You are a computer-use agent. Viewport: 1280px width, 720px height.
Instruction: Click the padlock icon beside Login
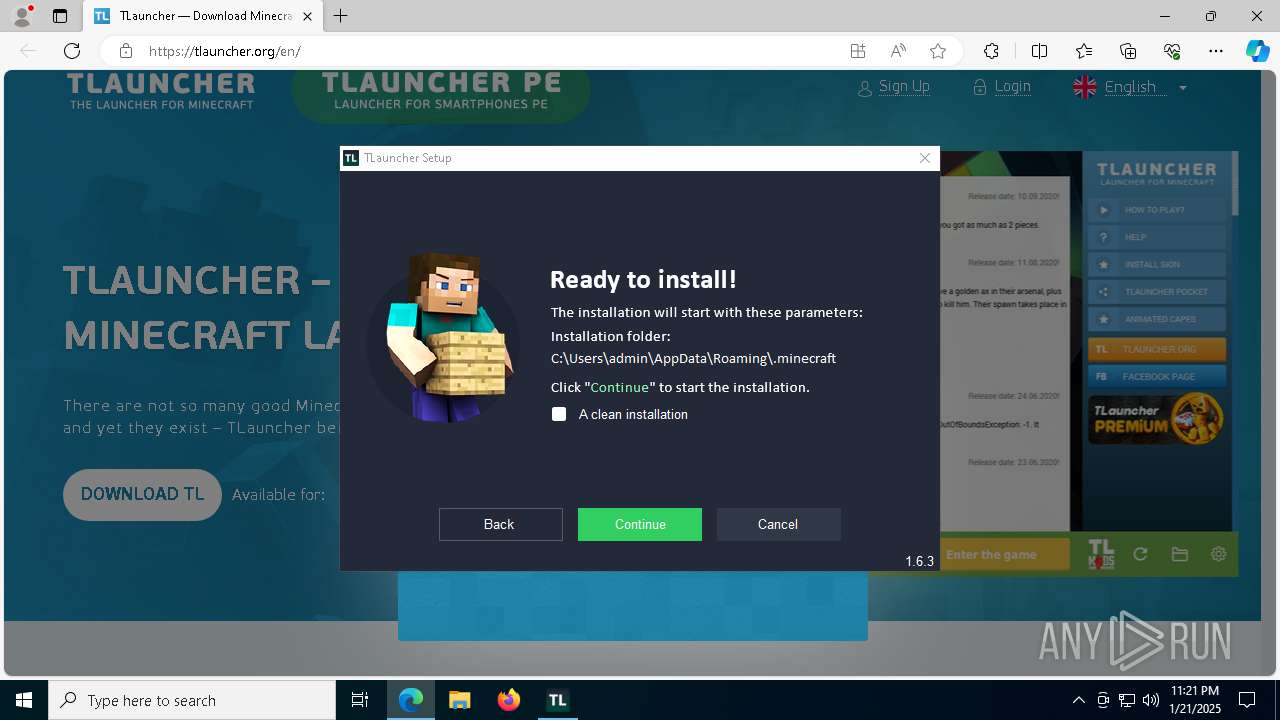click(x=980, y=87)
